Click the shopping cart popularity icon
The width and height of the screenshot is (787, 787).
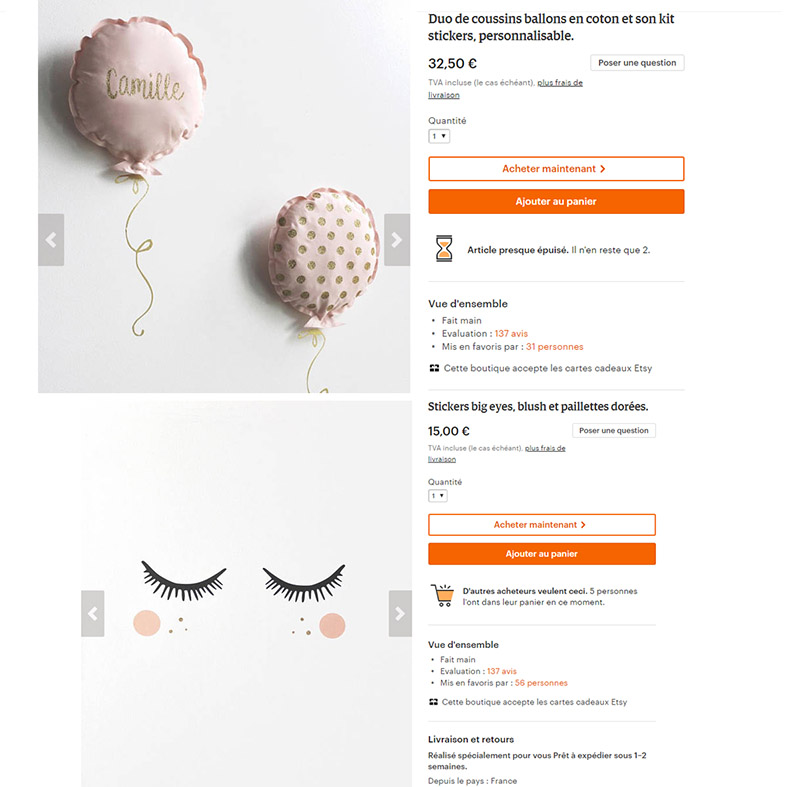(443, 595)
